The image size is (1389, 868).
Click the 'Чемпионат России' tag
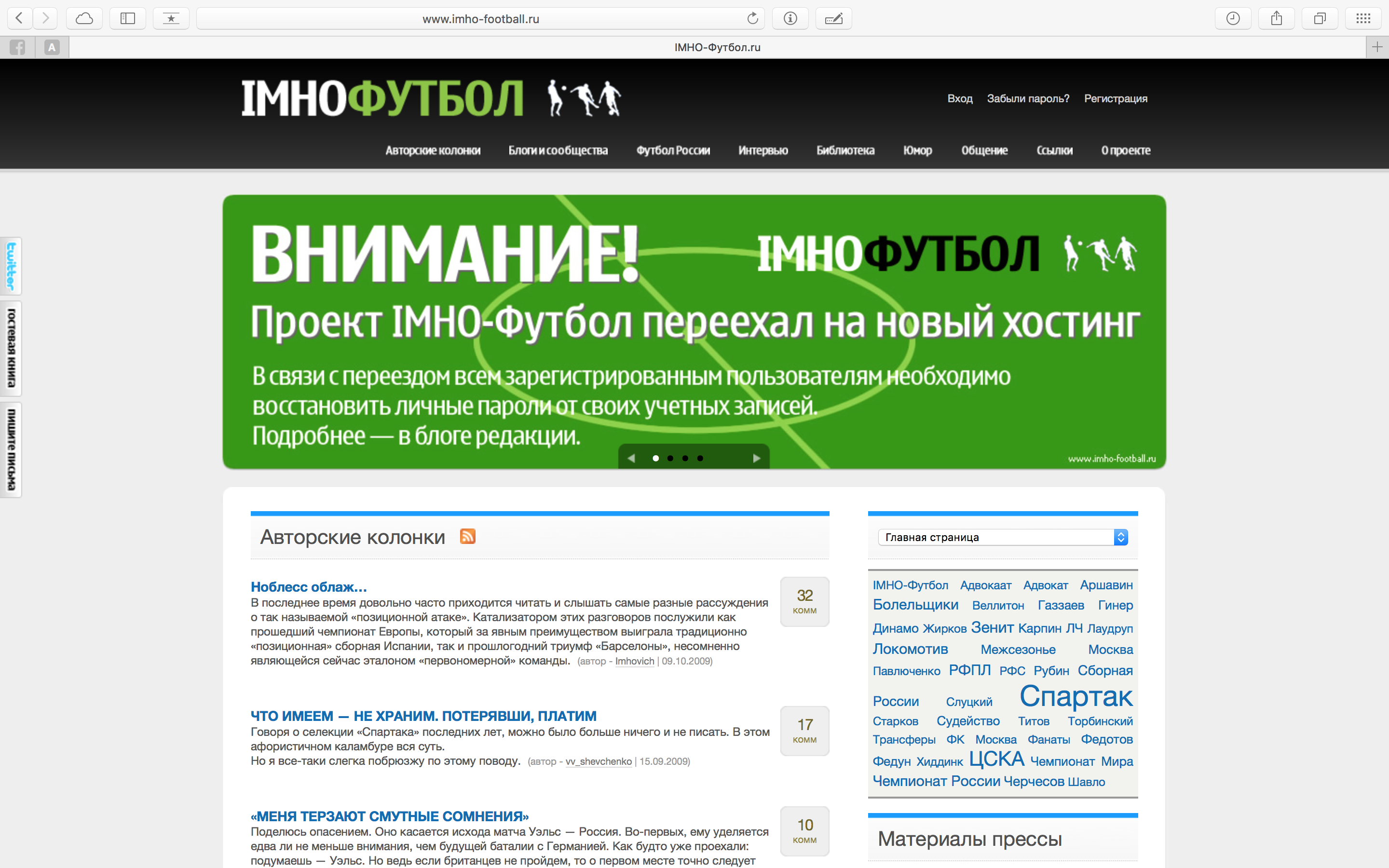coord(936,781)
